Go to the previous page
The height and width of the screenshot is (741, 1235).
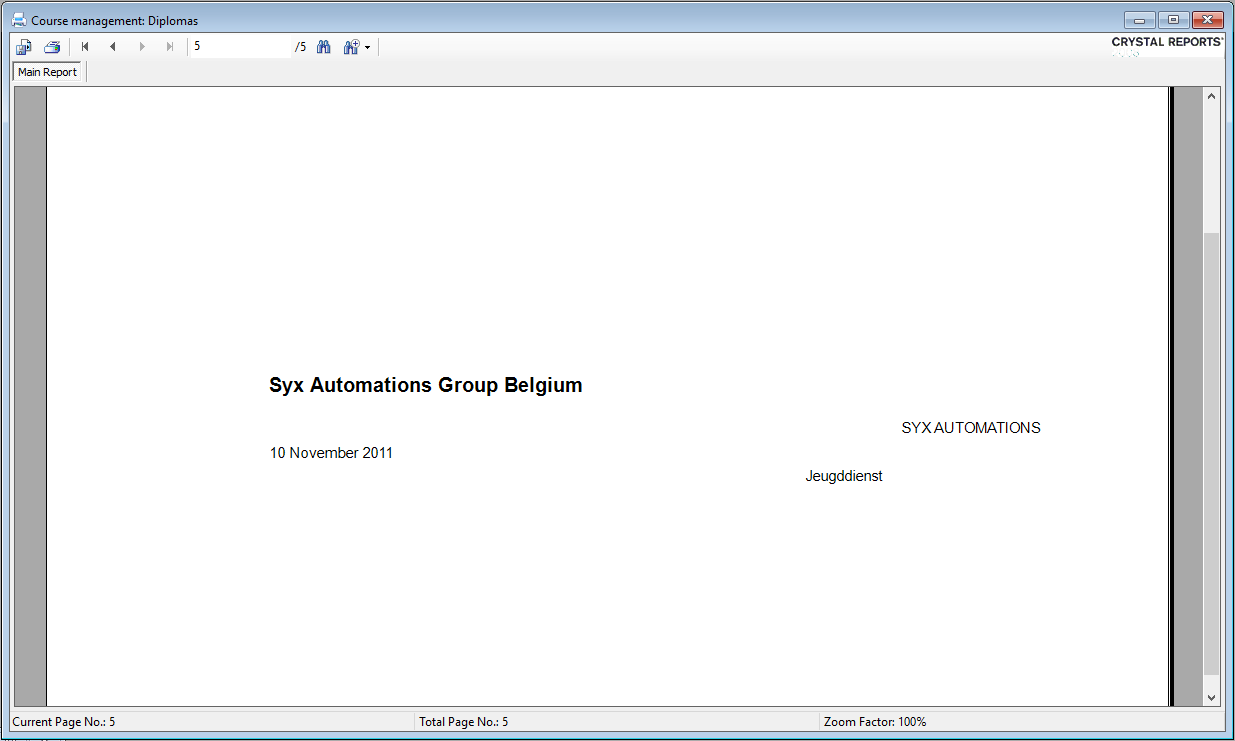click(x=113, y=47)
